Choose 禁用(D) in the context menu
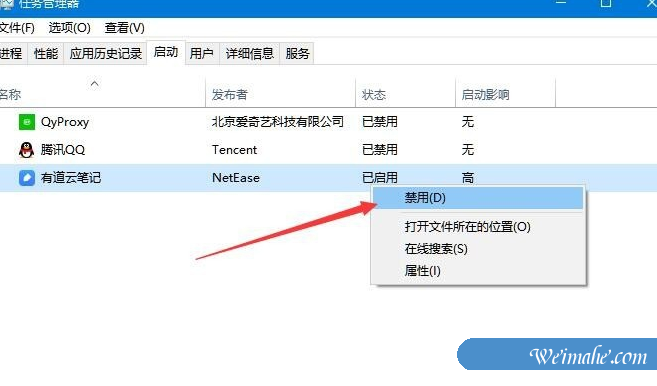Viewport: 657px width, 386px height. click(x=478, y=198)
